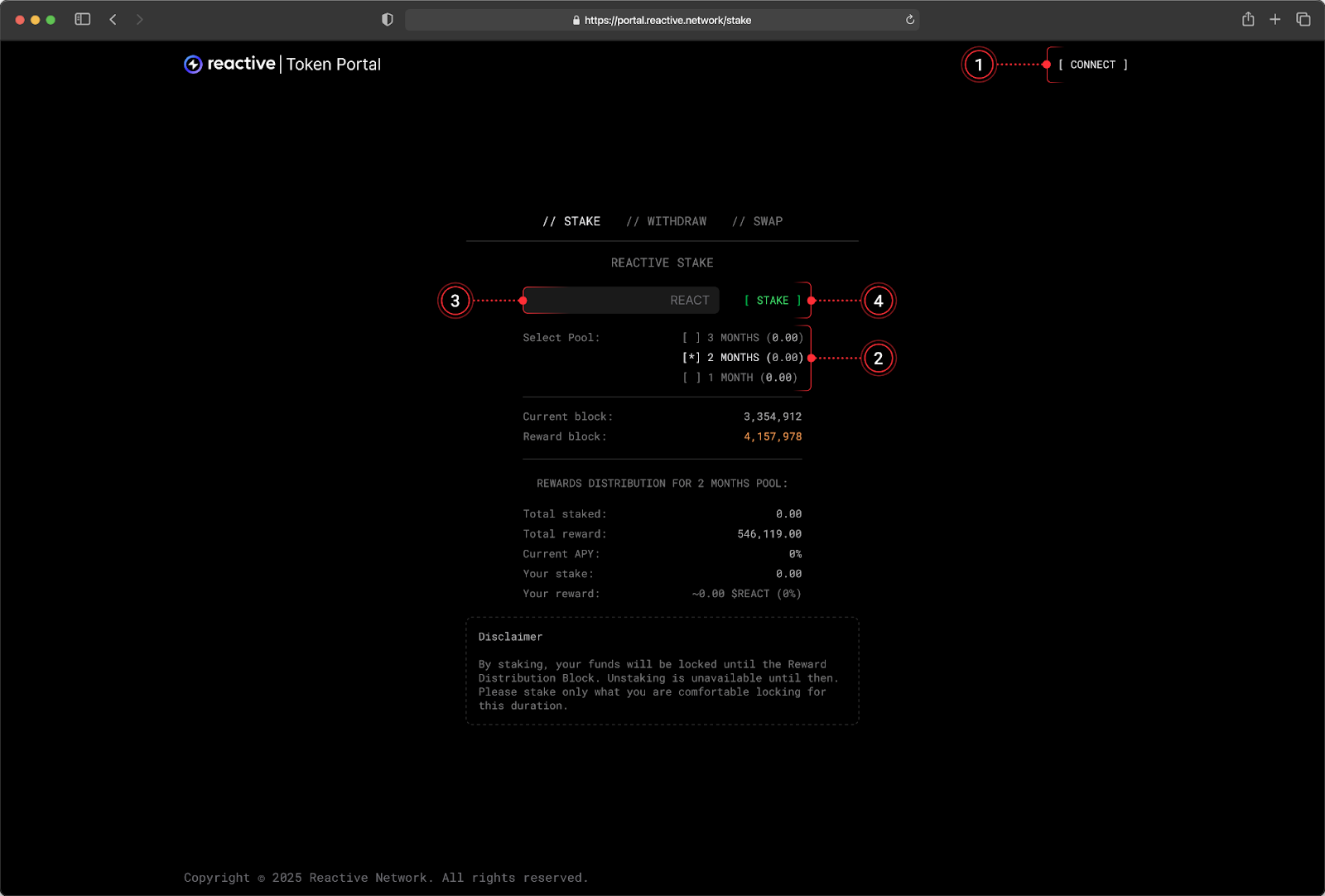Open the Share icon in the toolbar
The width and height of the screenshot is (1325, 896).
coord(1247,19)
